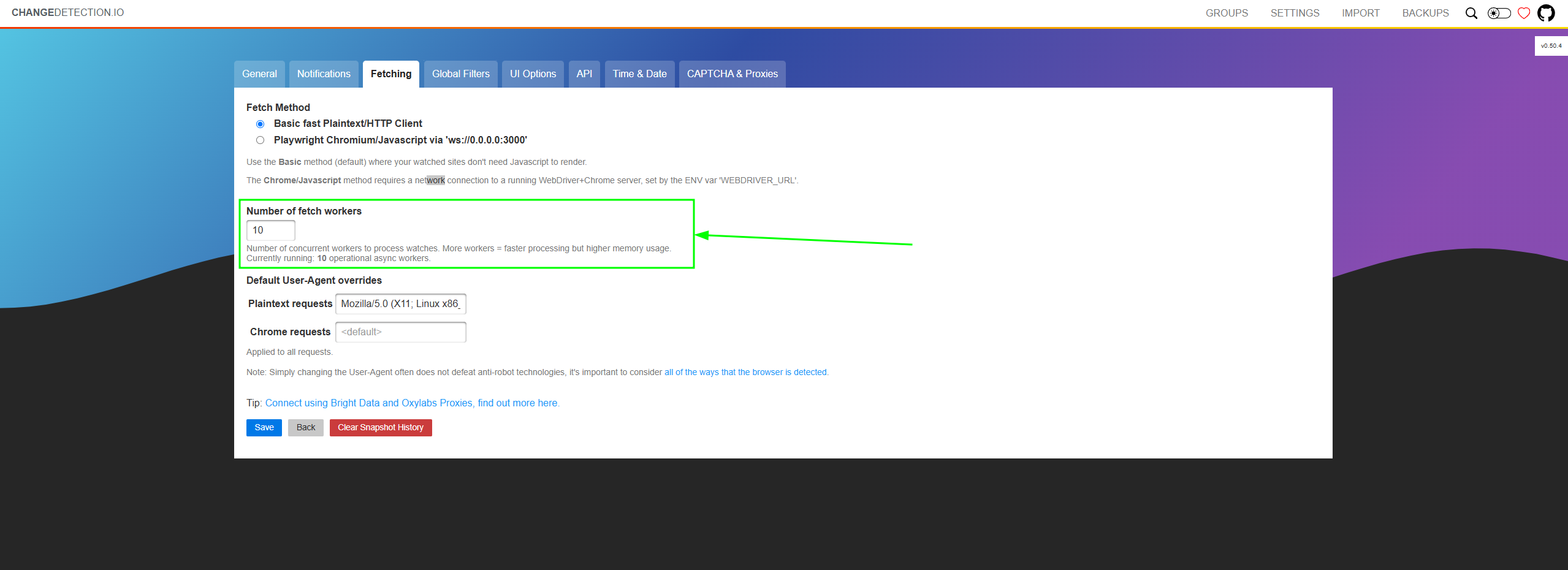Open the Notifications tab
Image resolution: width=1568 pixels, height=570 pixels.
tap(324, 74)
